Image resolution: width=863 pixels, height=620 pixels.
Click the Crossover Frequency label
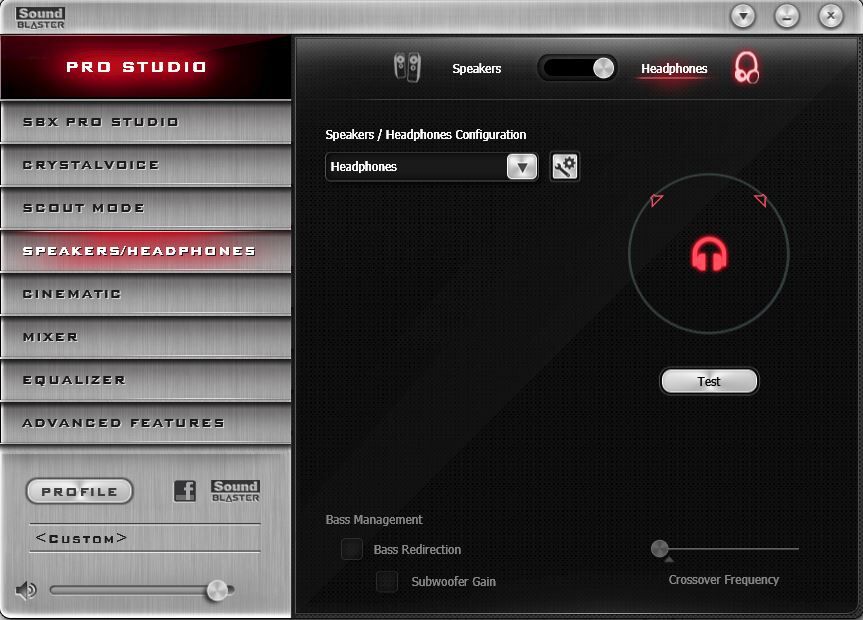tap(723, 580)
